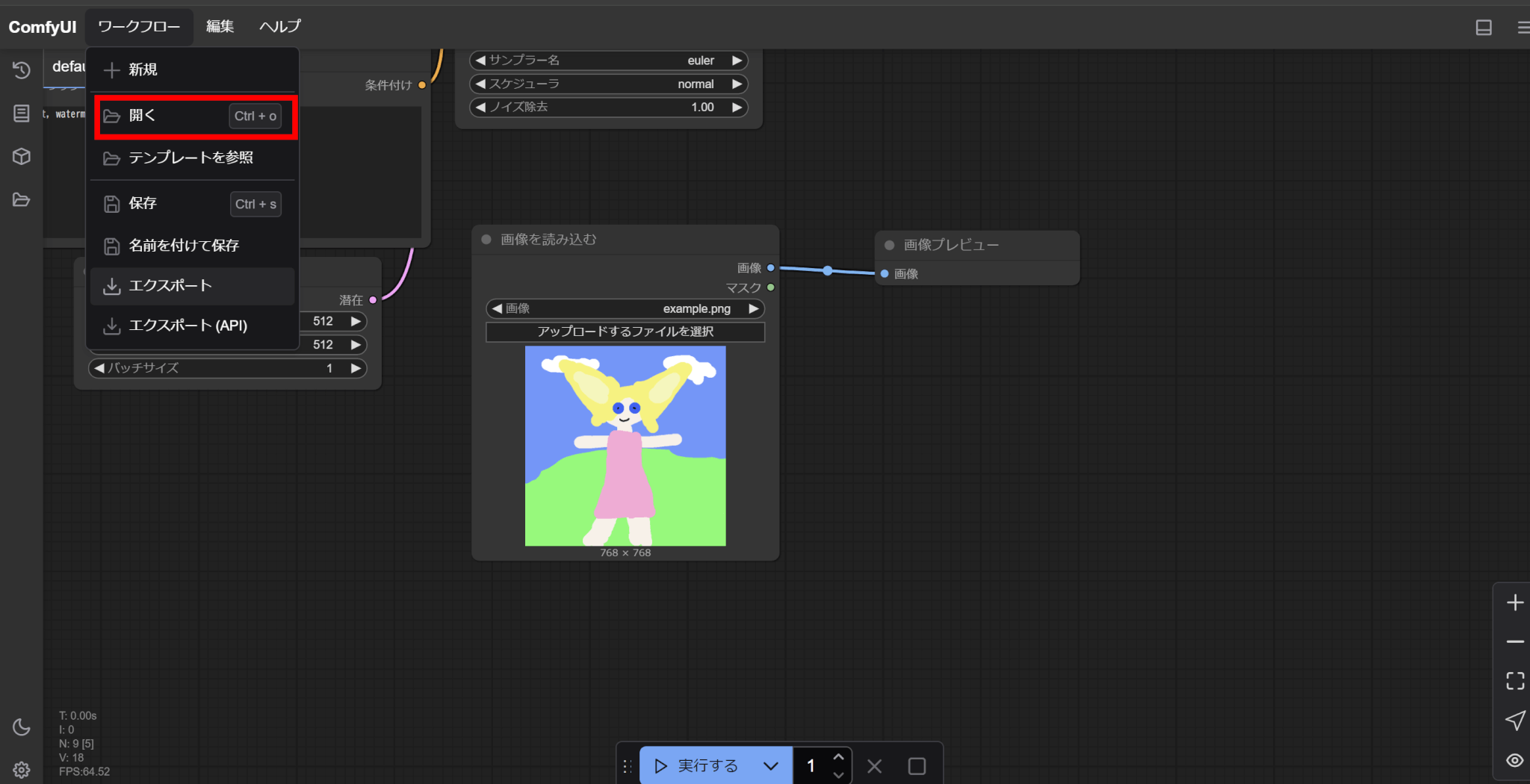This screenshot has height=784, width=1530.
Task: Click choose file to upload button
Action: [625, 332]
